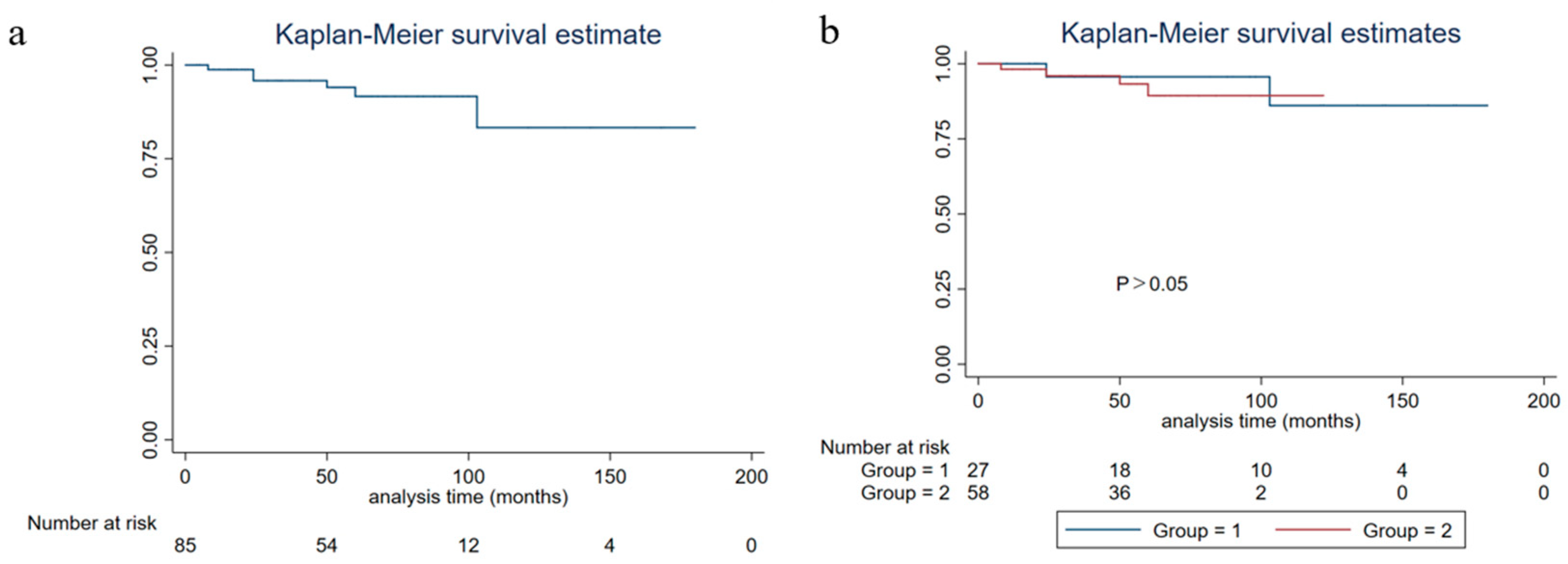The width and height of the screenshot is (1568, 564).
Task: Click the panel label "b"
Action: coord(829,32)
